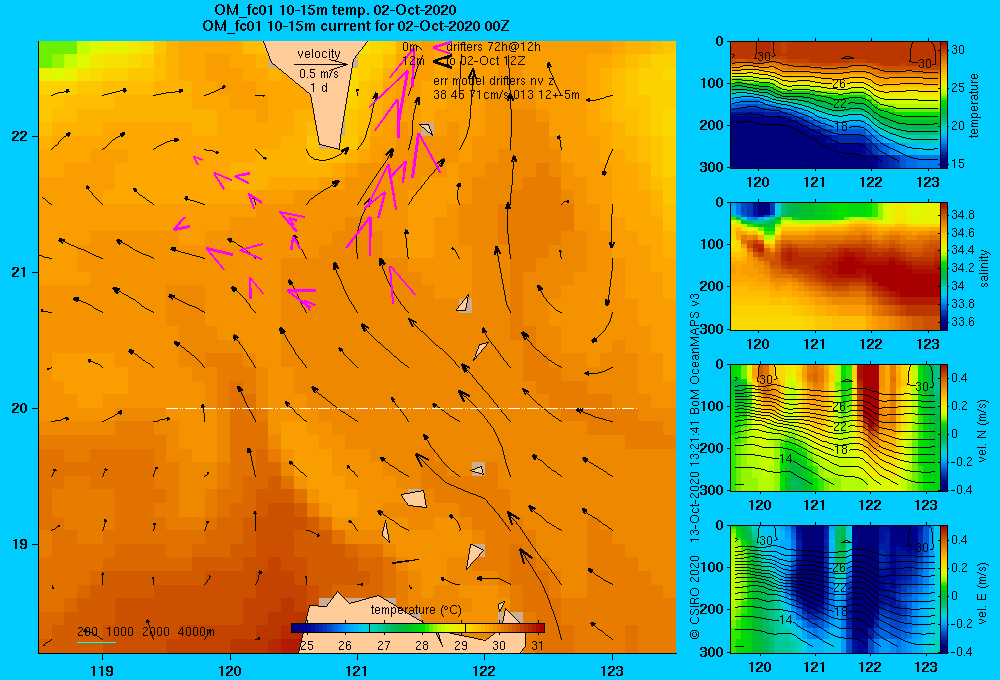The image size is (1000, 680).
Task: Click the vel. N section colorbar
Action: 944,427
